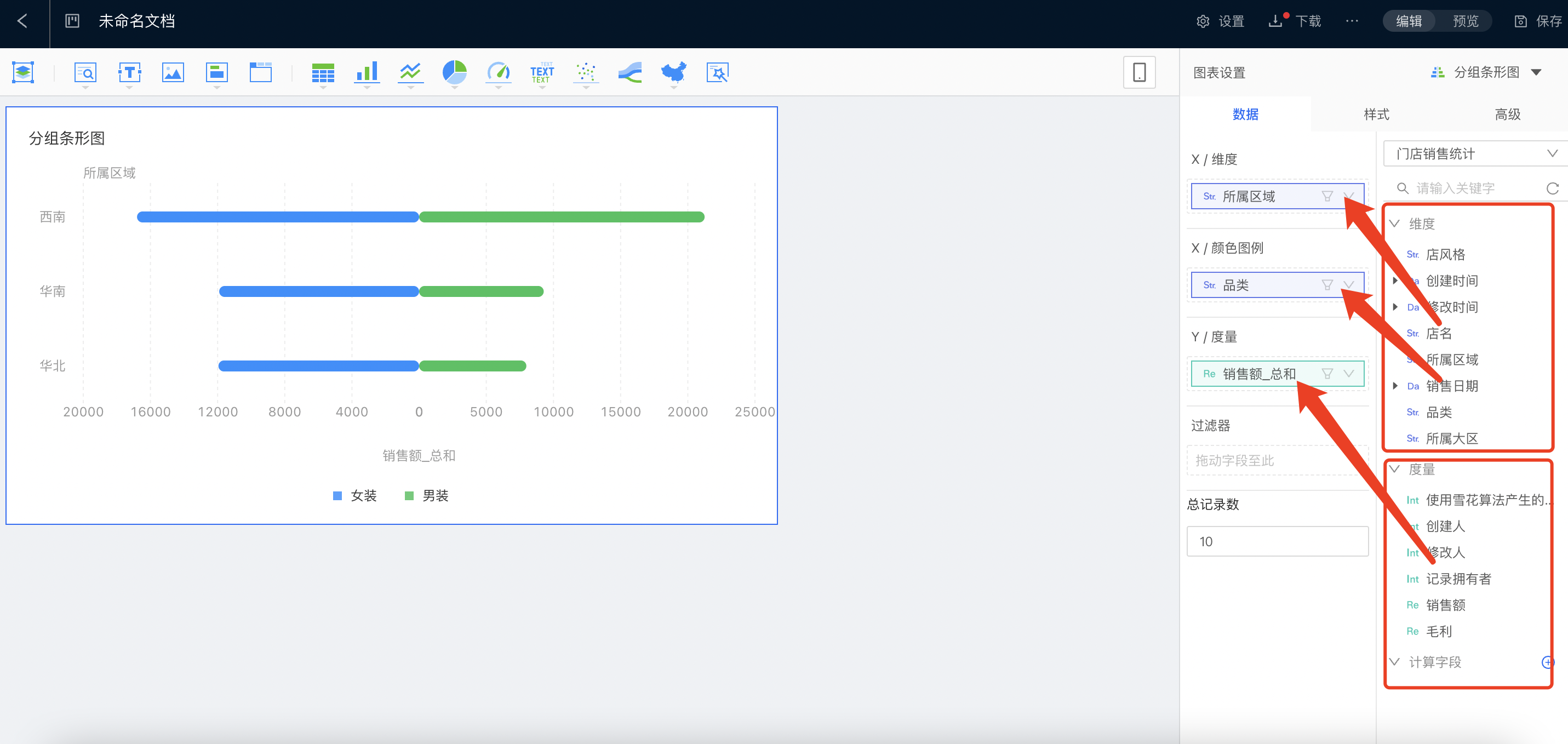Click filter icon on 销售额_总和 field

[x=1327, y=374]
